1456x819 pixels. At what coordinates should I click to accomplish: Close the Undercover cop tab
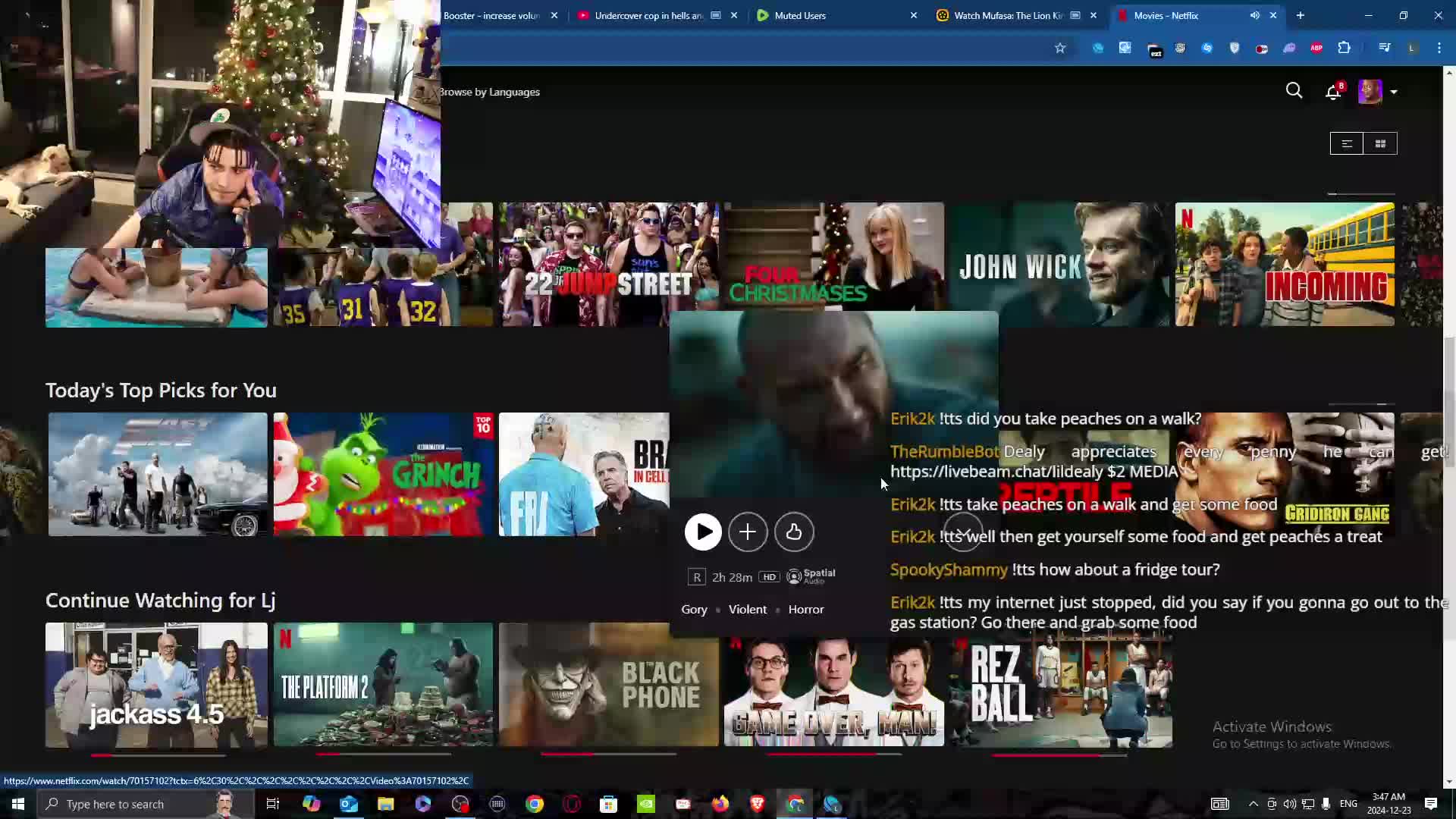733,15
